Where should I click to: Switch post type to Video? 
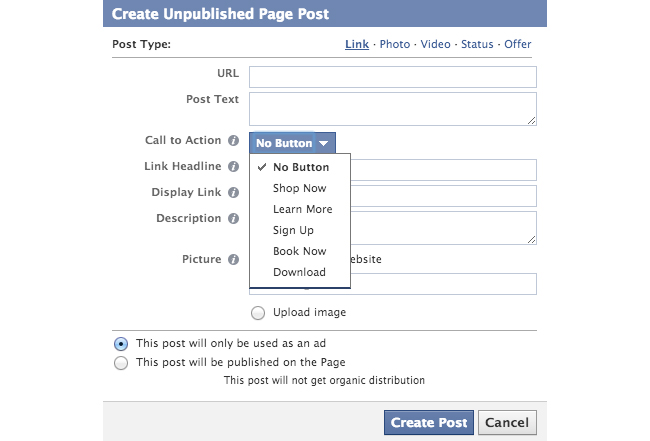coord(435,44)
